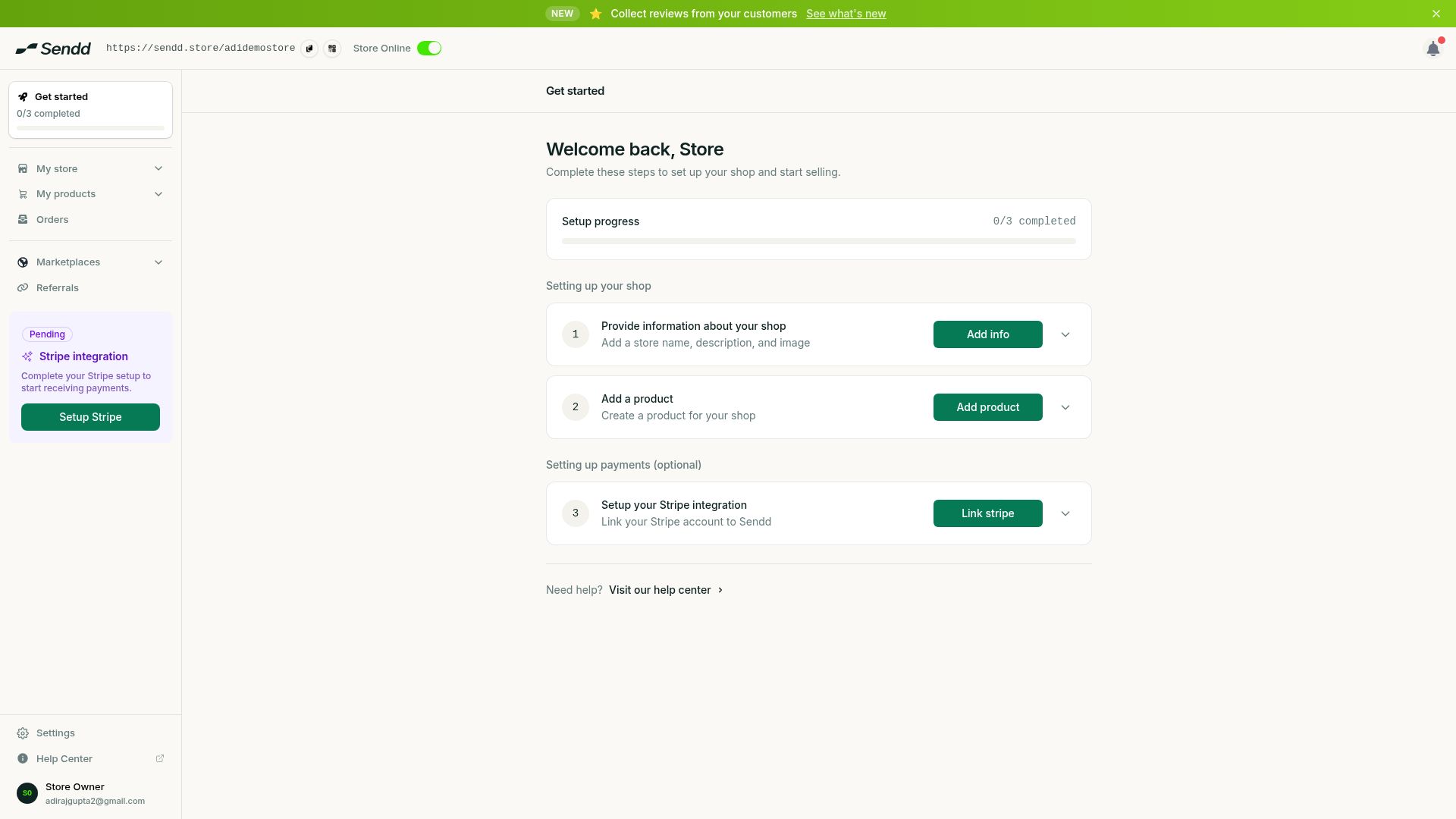Follow the See what's new link
This screenshot has width=1456, height=819.
click(846, 14)
